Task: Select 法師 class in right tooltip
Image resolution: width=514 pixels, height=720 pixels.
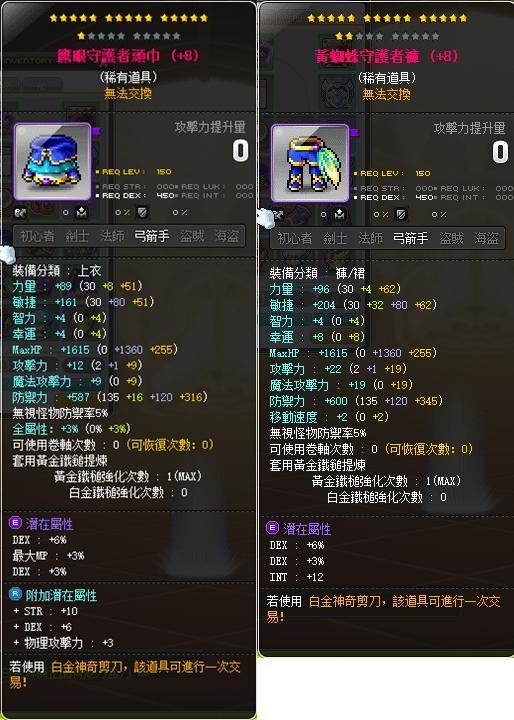Action: pos(370,238)
